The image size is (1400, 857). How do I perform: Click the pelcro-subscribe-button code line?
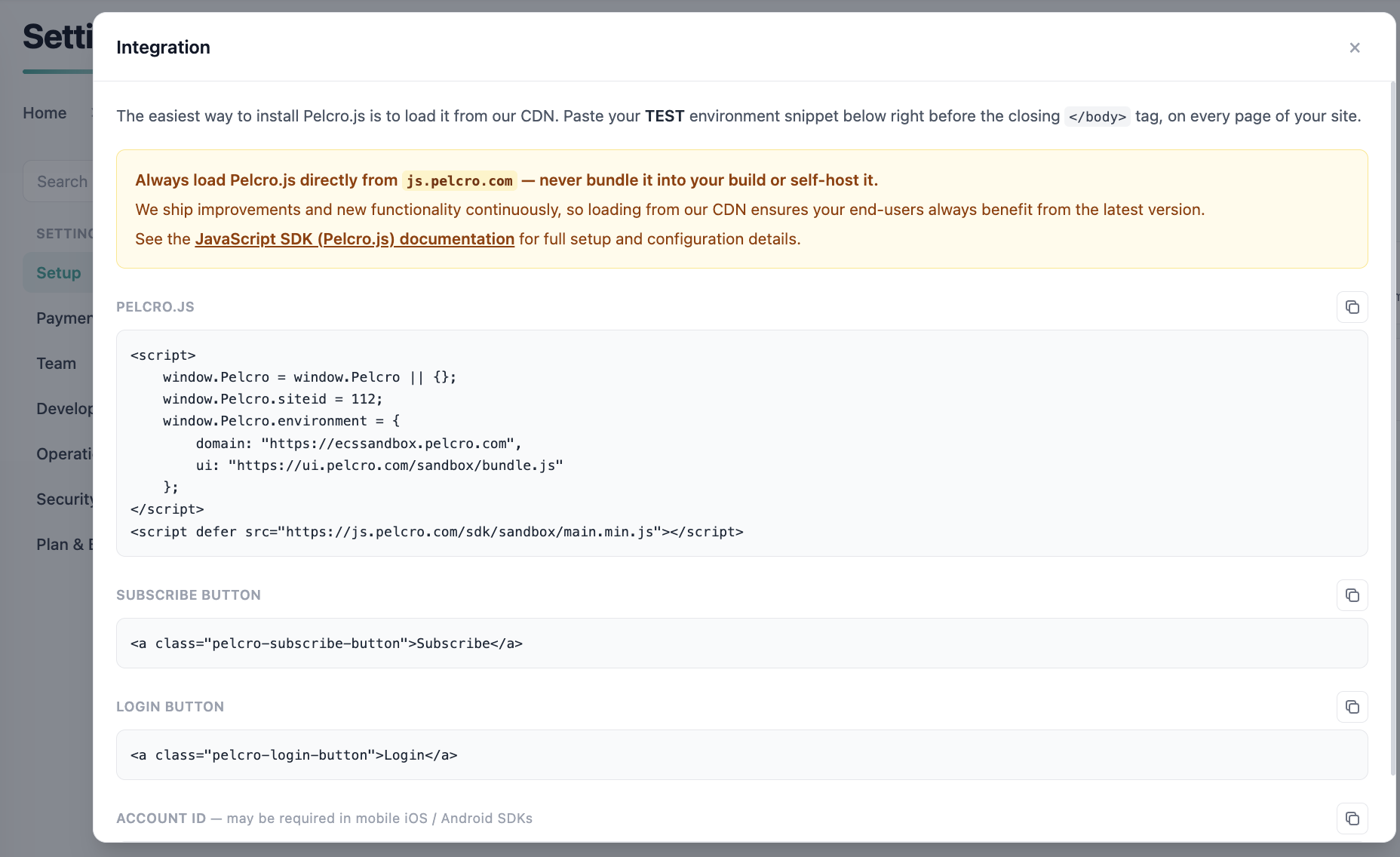point(327,644)
